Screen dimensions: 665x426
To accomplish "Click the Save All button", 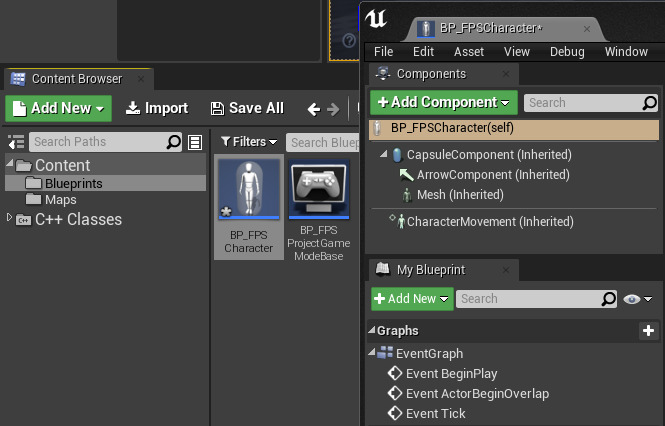I will pyautogui.click(x=247, y=108).
